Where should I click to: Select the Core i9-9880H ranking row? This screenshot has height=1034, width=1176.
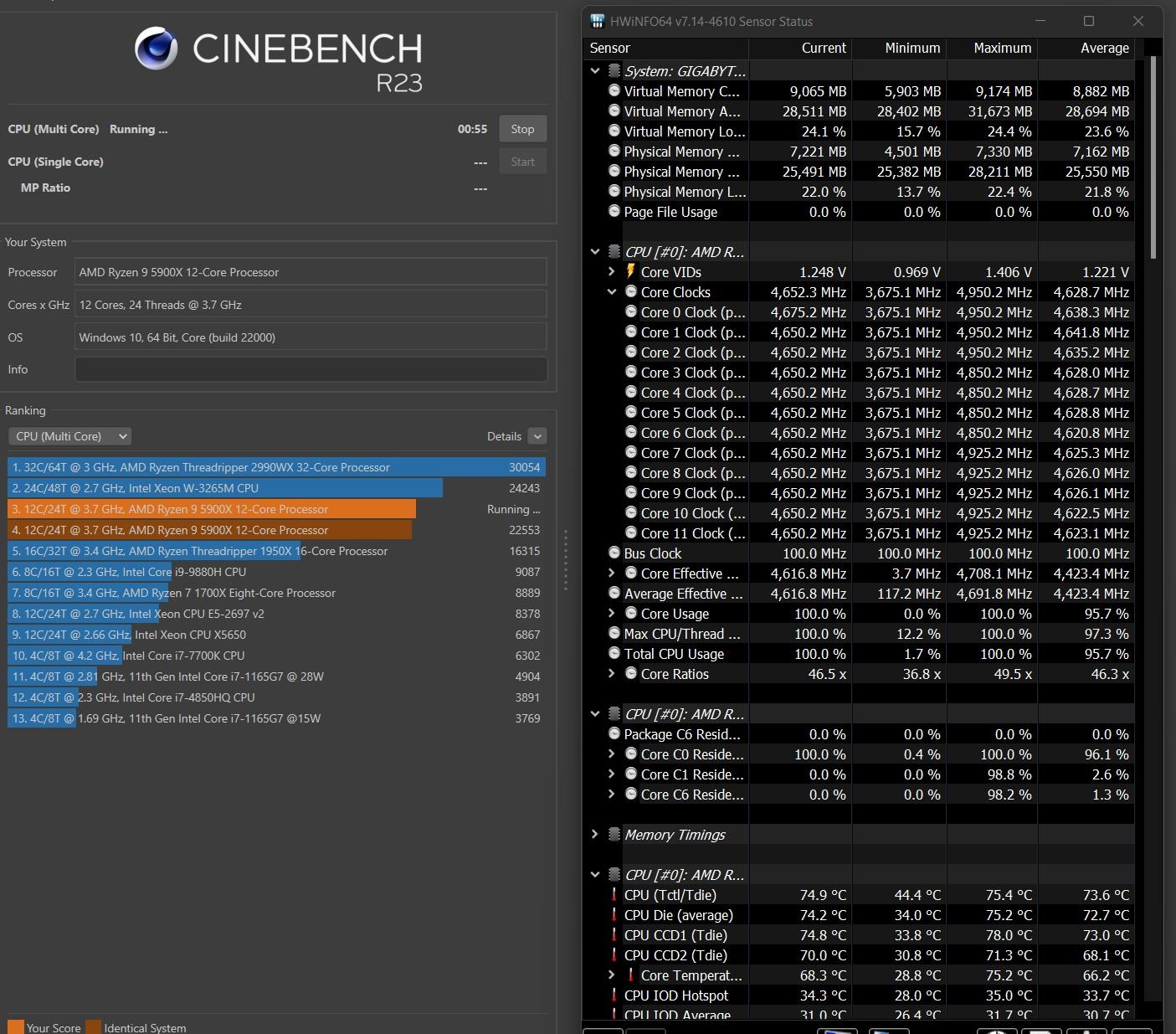pyautogui.click(x=276, y=572)
